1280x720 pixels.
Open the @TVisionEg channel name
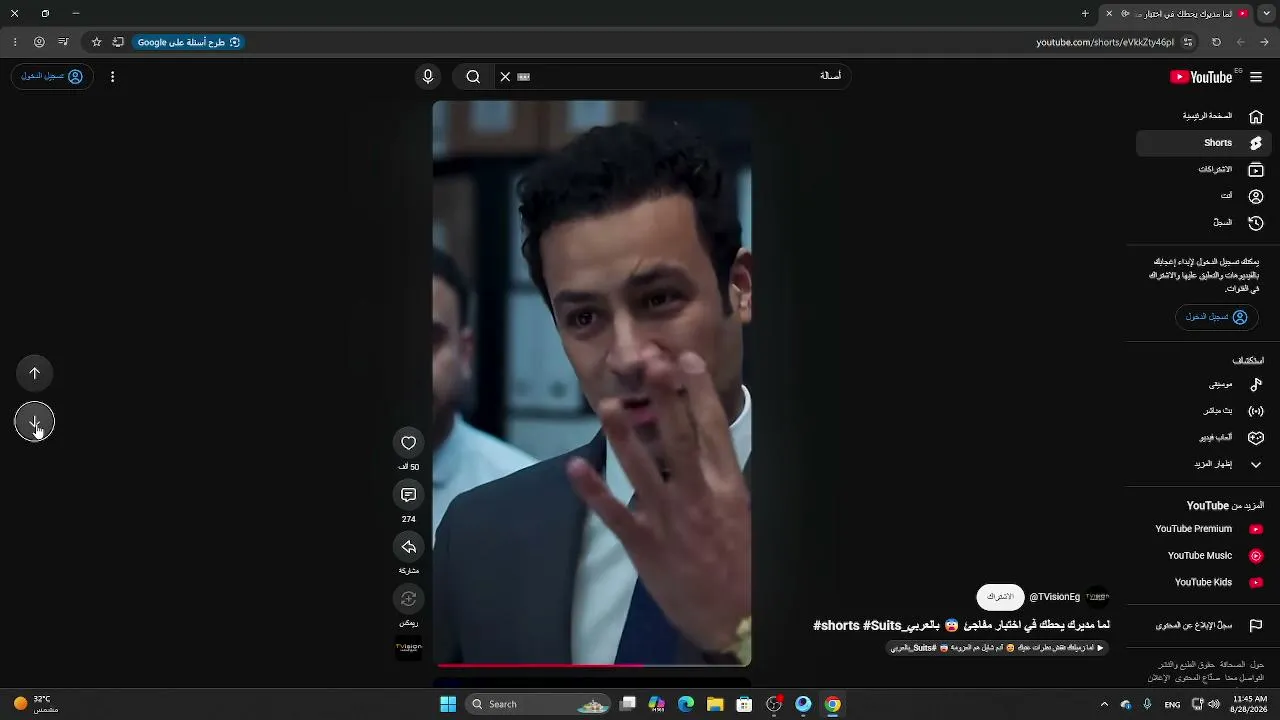(1054, 597)
